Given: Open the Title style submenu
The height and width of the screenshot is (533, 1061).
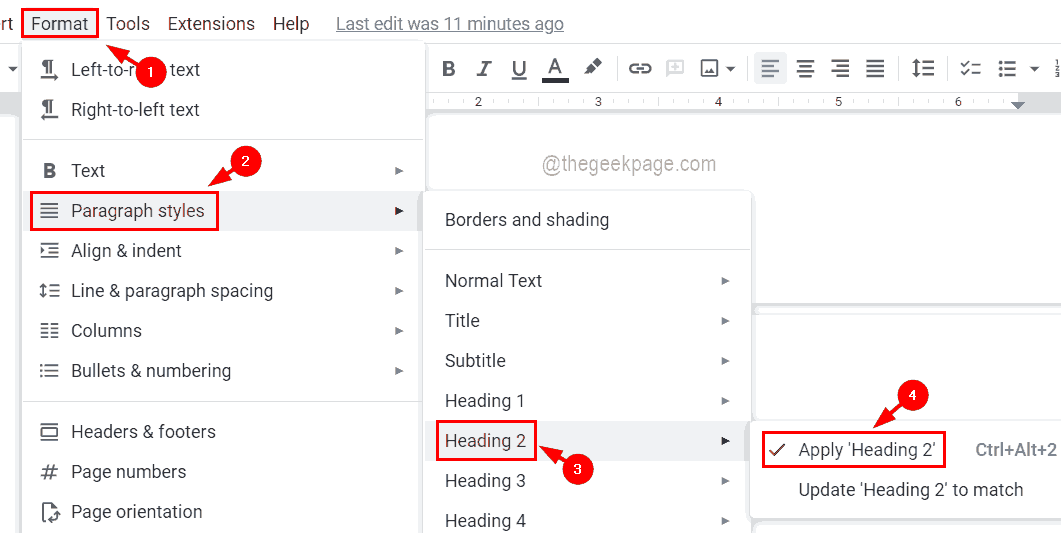Looking at the screenshot, I should pyautogui.click(x=587, y=321).
